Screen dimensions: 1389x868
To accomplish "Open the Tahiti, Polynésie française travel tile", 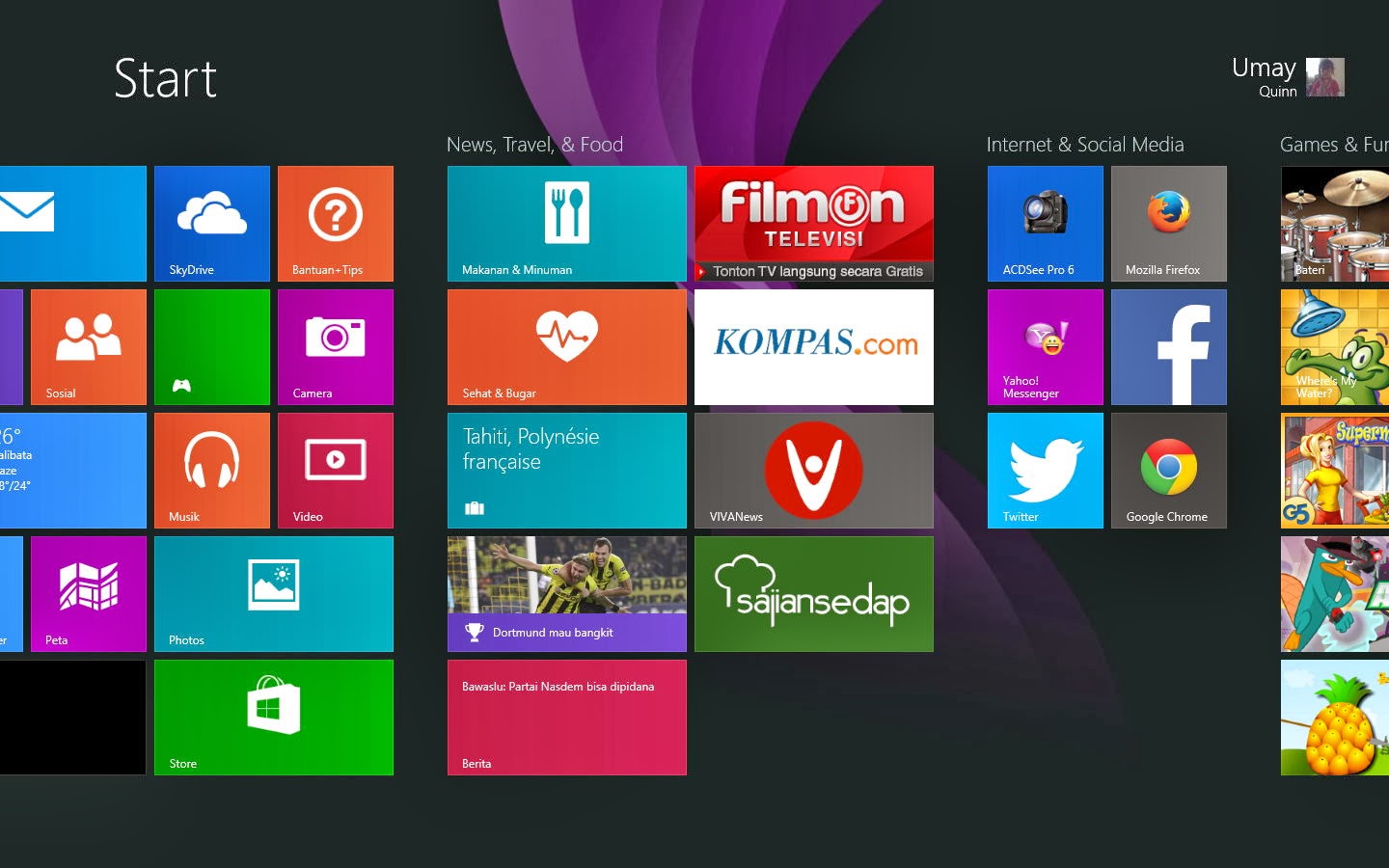I will tap(567, 471).
